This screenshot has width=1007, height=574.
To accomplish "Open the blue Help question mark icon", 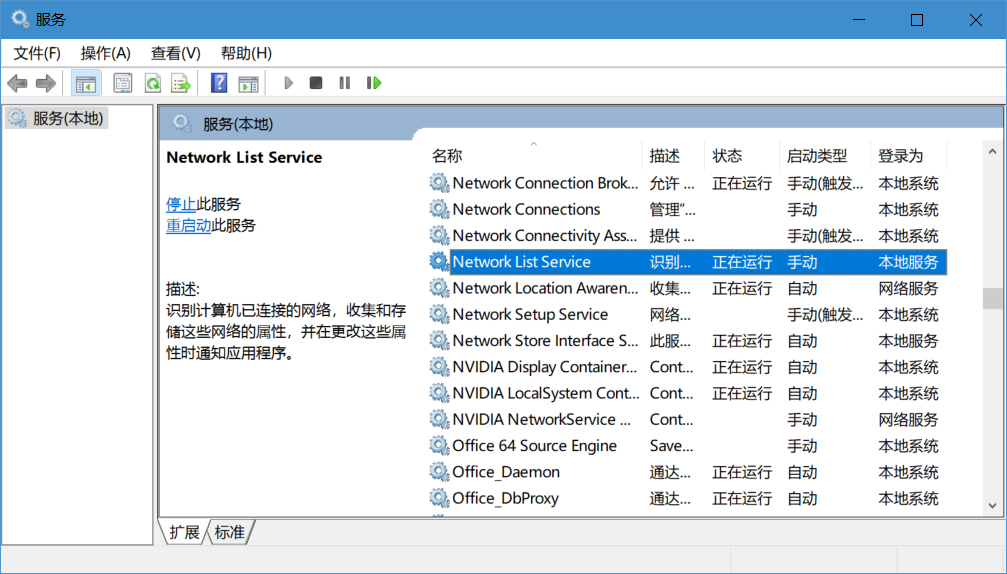I will click(219, 83).
